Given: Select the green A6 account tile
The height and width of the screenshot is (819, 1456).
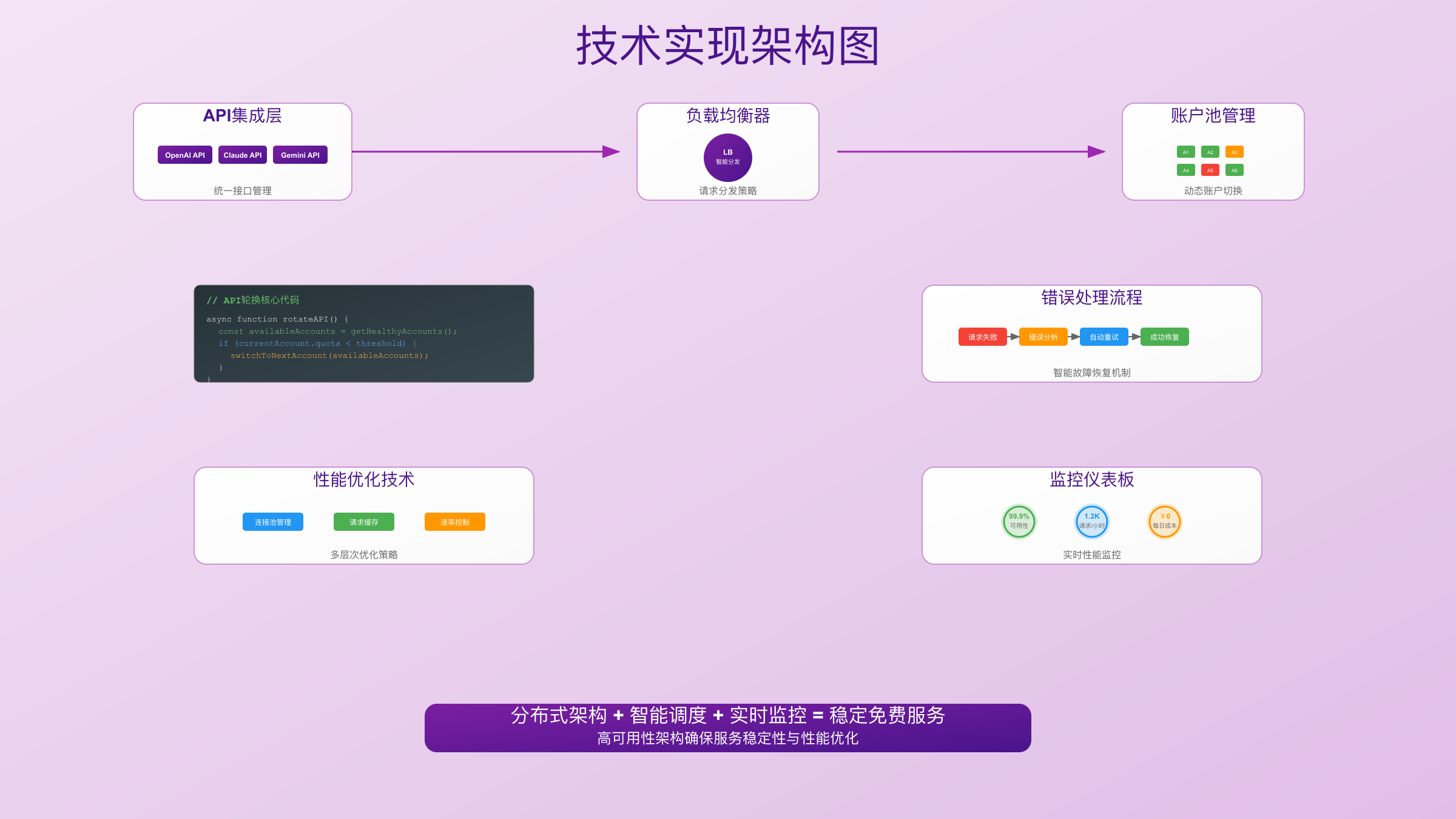Looking at the screenshot, I should [1235, 170].
